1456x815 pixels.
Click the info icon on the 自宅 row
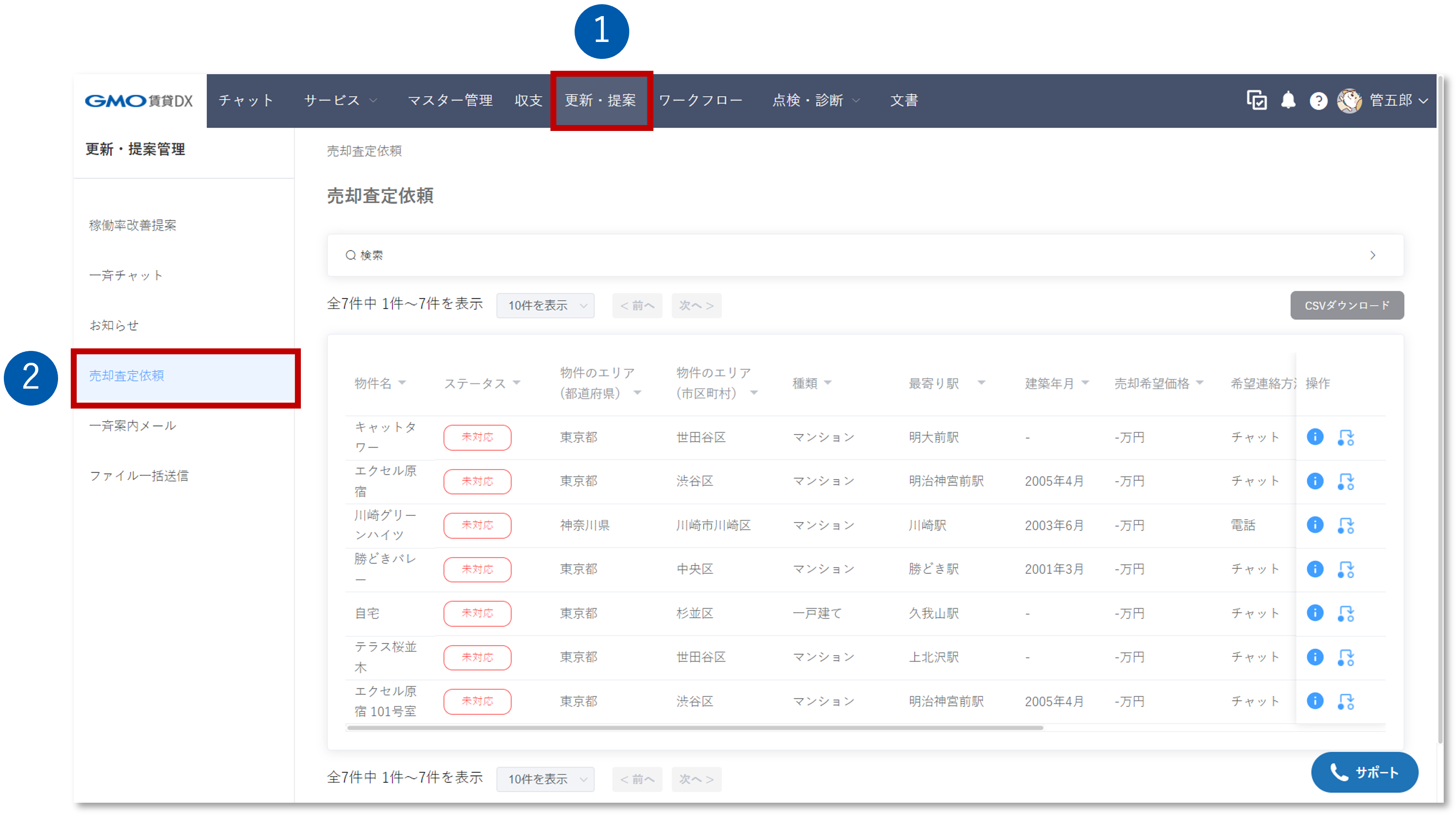point(1315,613)
